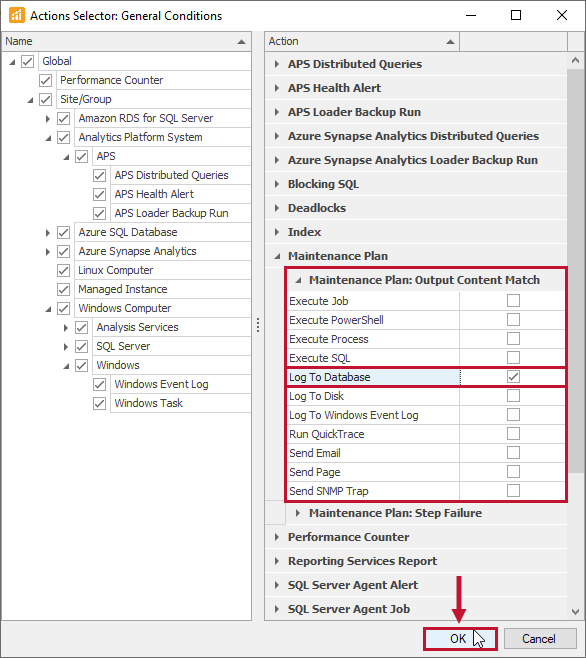
Task: Enable the Log To Disk checkbox
Action: pos(513,396)
